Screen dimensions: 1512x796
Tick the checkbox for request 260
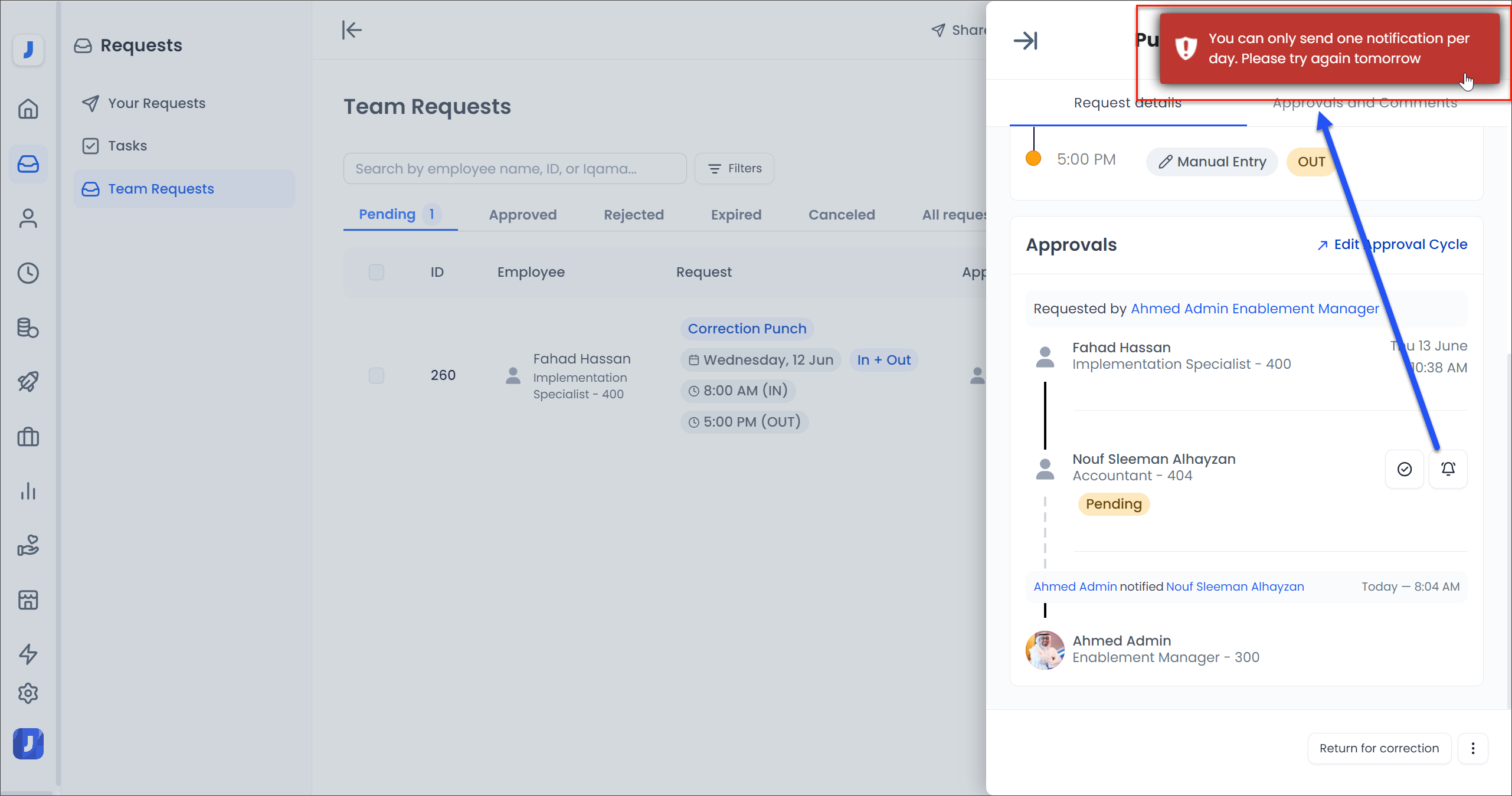376,375
